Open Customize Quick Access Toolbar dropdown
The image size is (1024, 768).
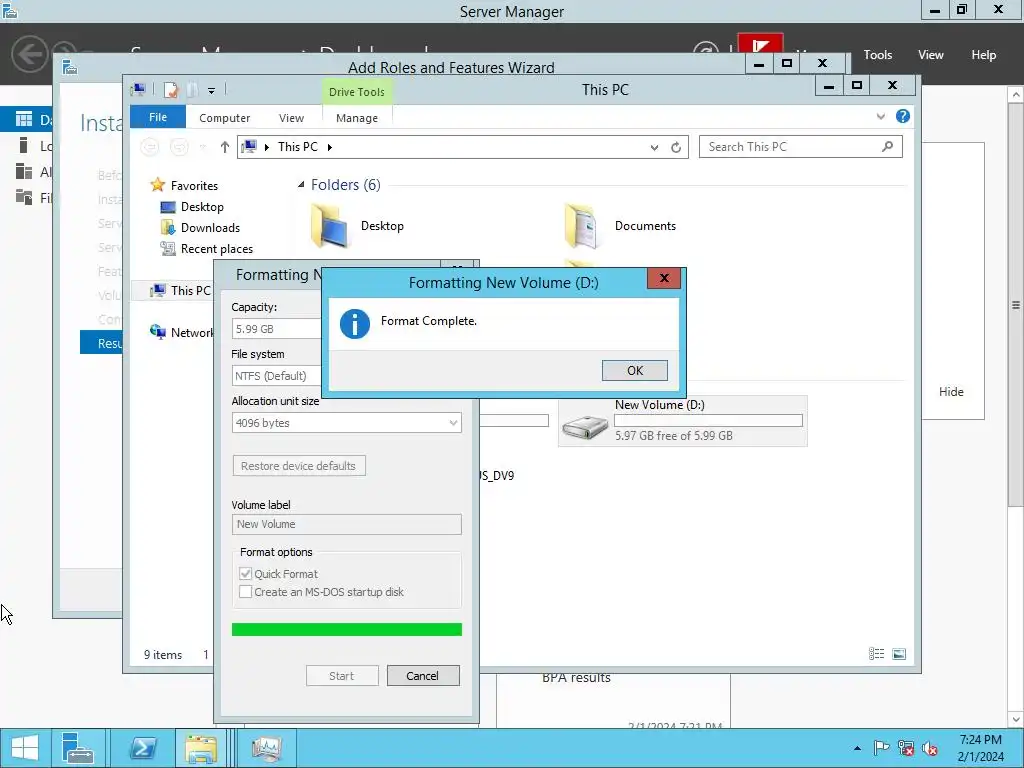pos(212,91)
